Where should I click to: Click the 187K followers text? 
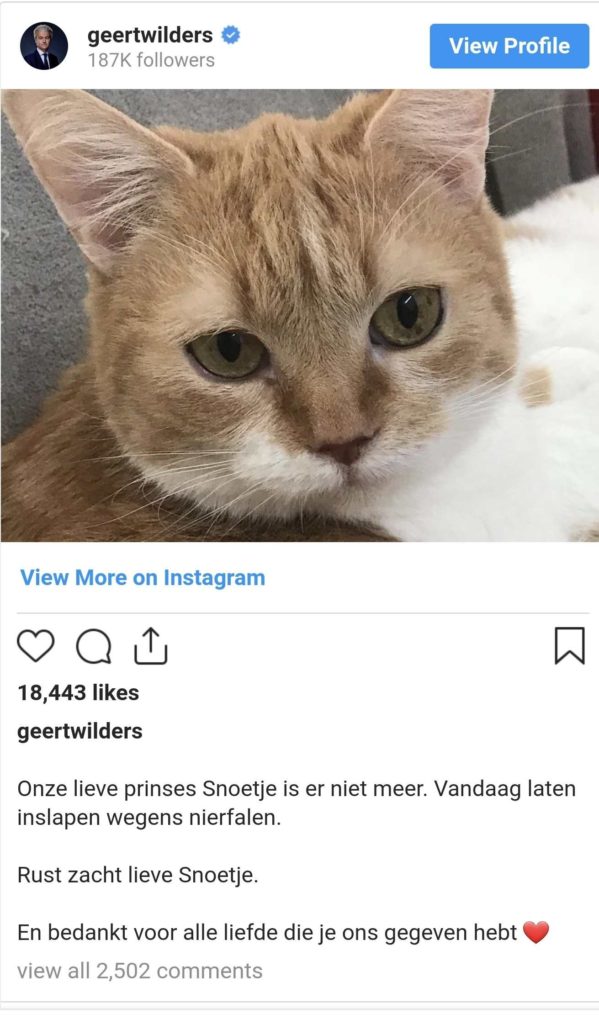point(151,60)
